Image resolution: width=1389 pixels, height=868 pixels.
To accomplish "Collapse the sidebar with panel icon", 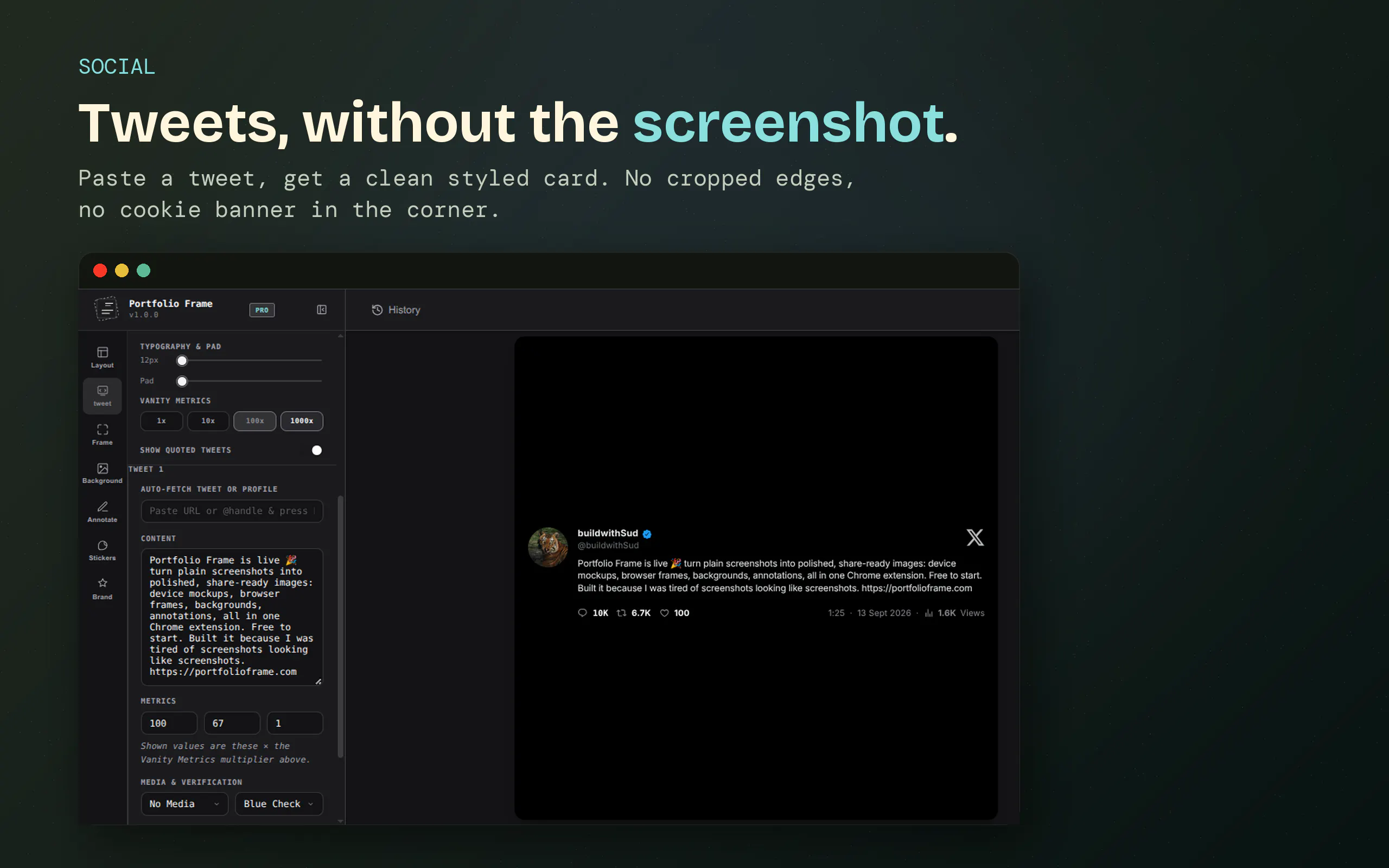I will point(321,310).
